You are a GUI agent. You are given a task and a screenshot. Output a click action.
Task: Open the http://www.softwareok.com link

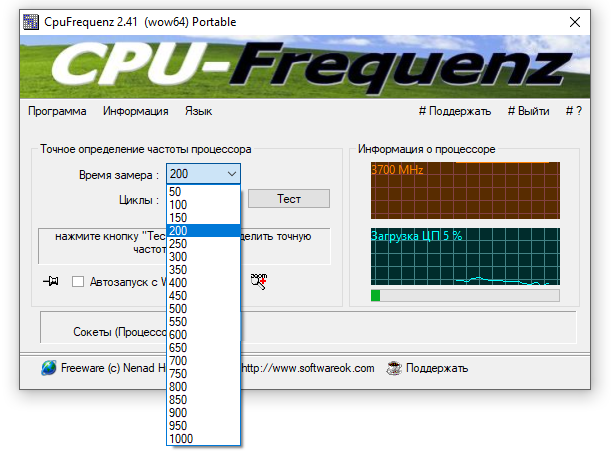[308, 368]
